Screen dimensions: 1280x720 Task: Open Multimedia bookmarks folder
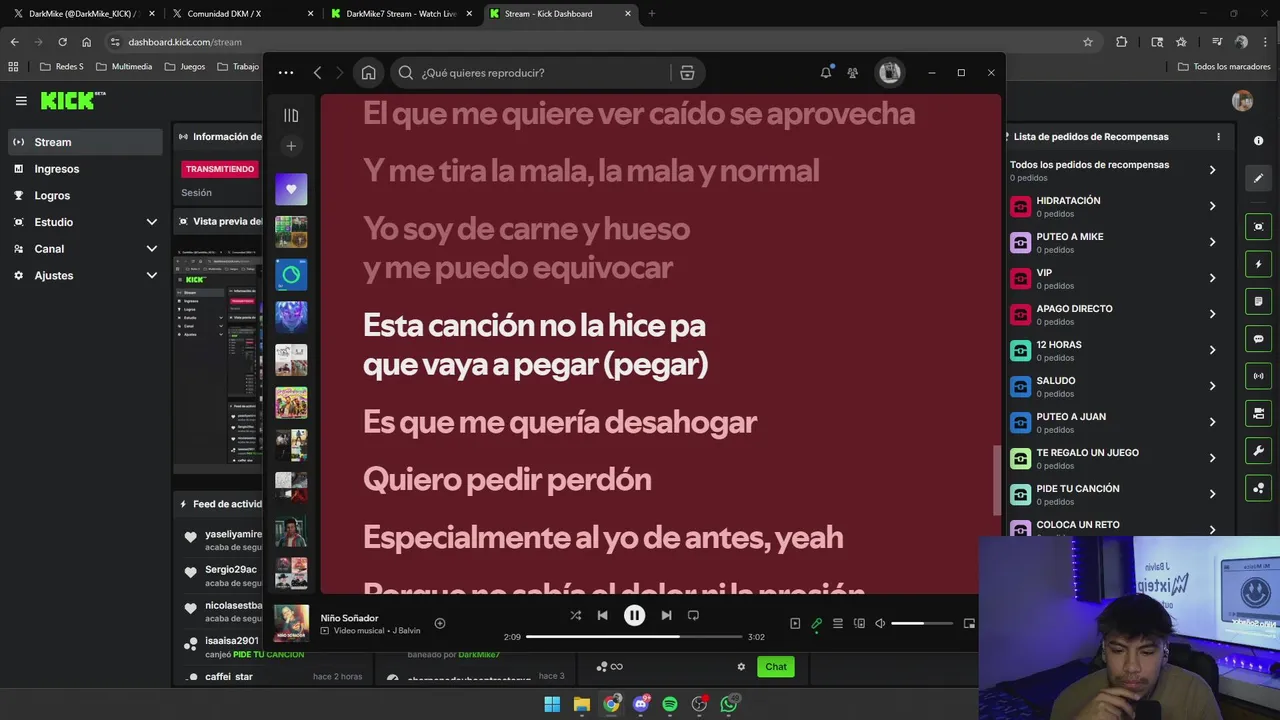(124, 67)
